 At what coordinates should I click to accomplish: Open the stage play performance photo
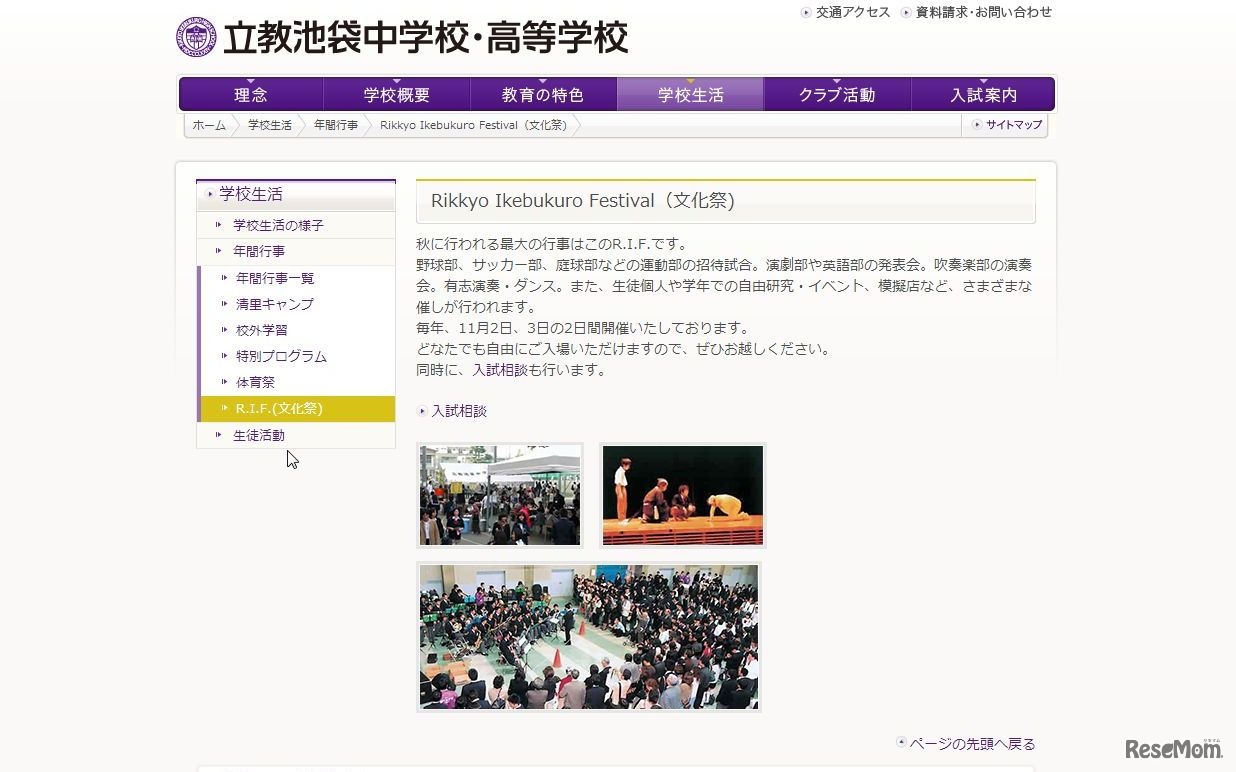pos(683,496)
